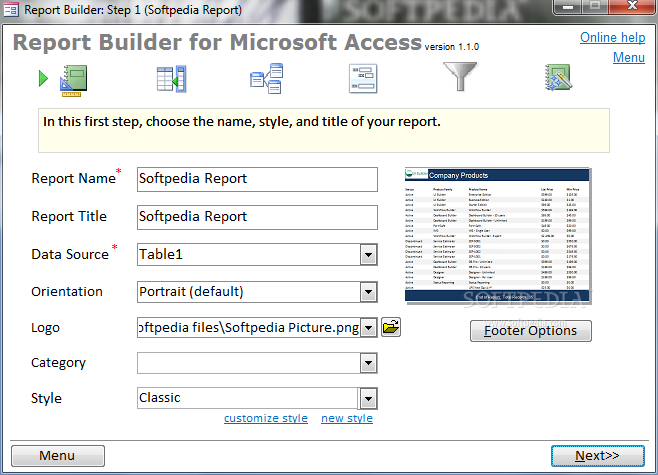Edit the Report Name field
Image resolution: width=658 pixels, height=475 pixels.
257,179
